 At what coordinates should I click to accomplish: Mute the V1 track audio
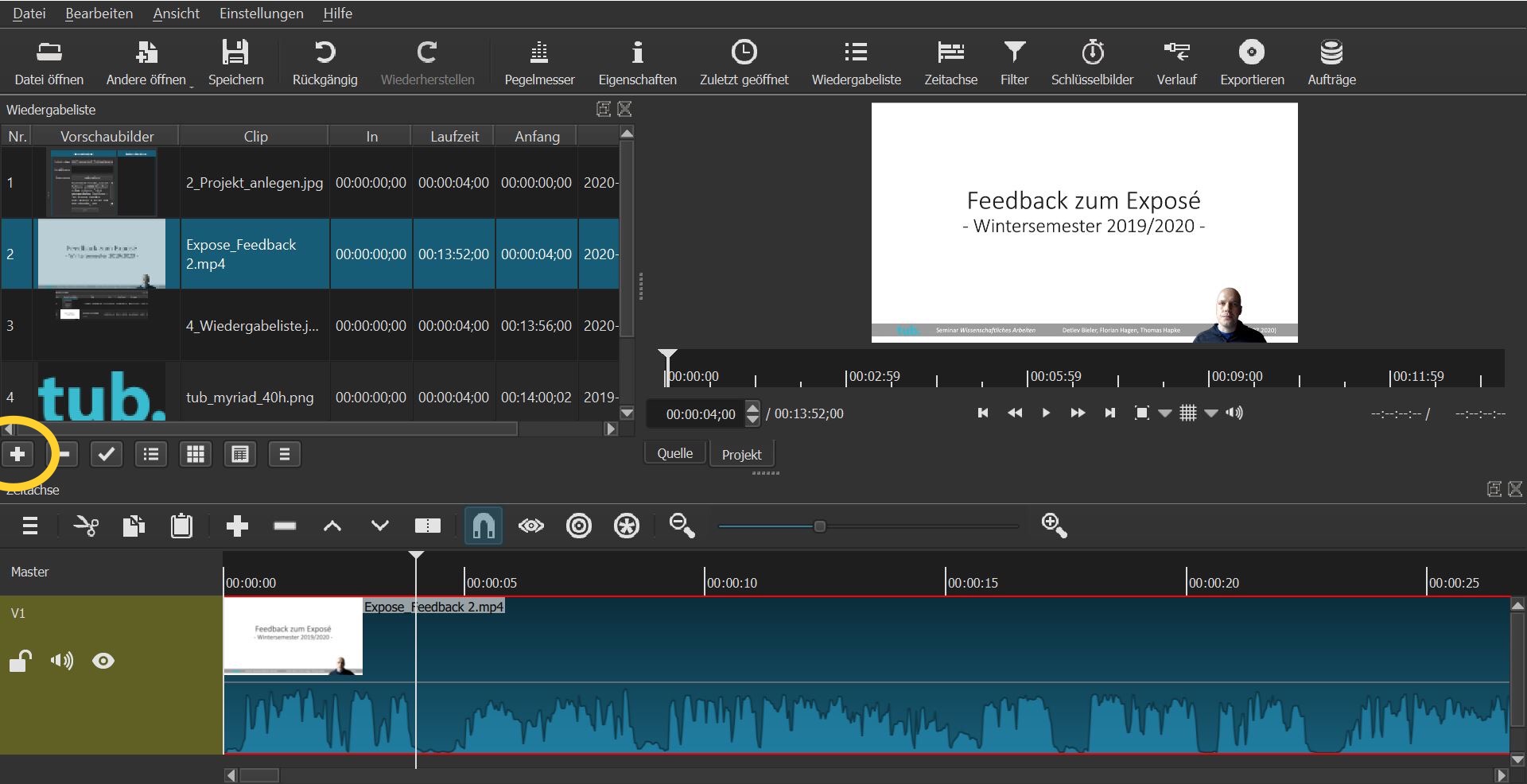(61, 661)
